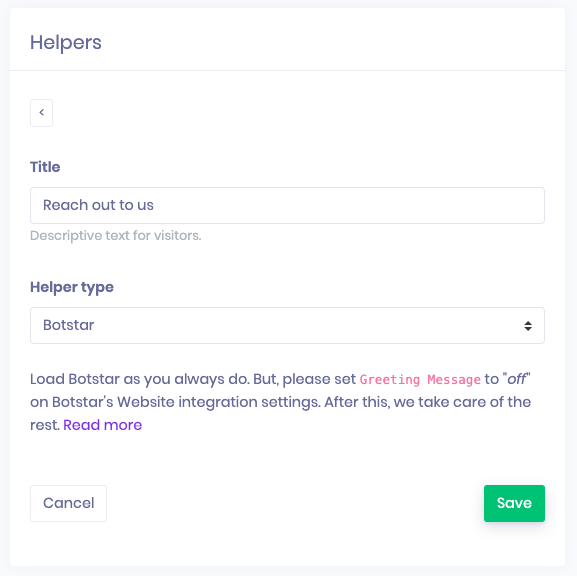
Task: Click the Cancel button
Action: [68, 503]
